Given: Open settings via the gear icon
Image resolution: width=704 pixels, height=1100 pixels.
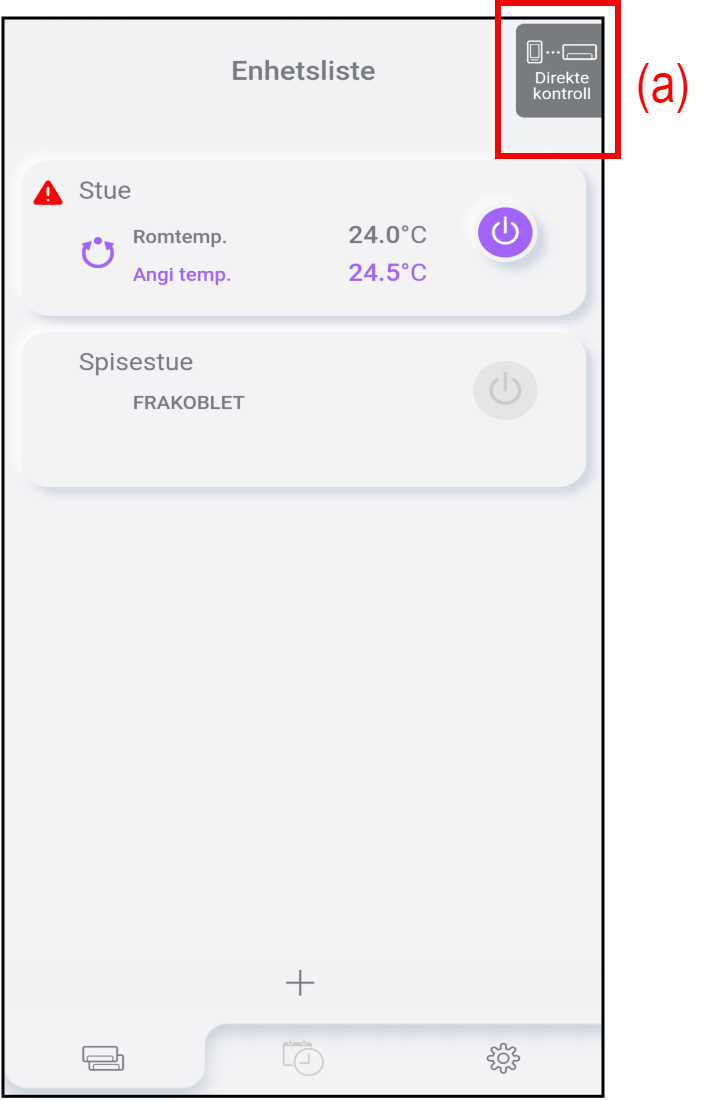Looking at the screenshot, I should (503, 1057).
